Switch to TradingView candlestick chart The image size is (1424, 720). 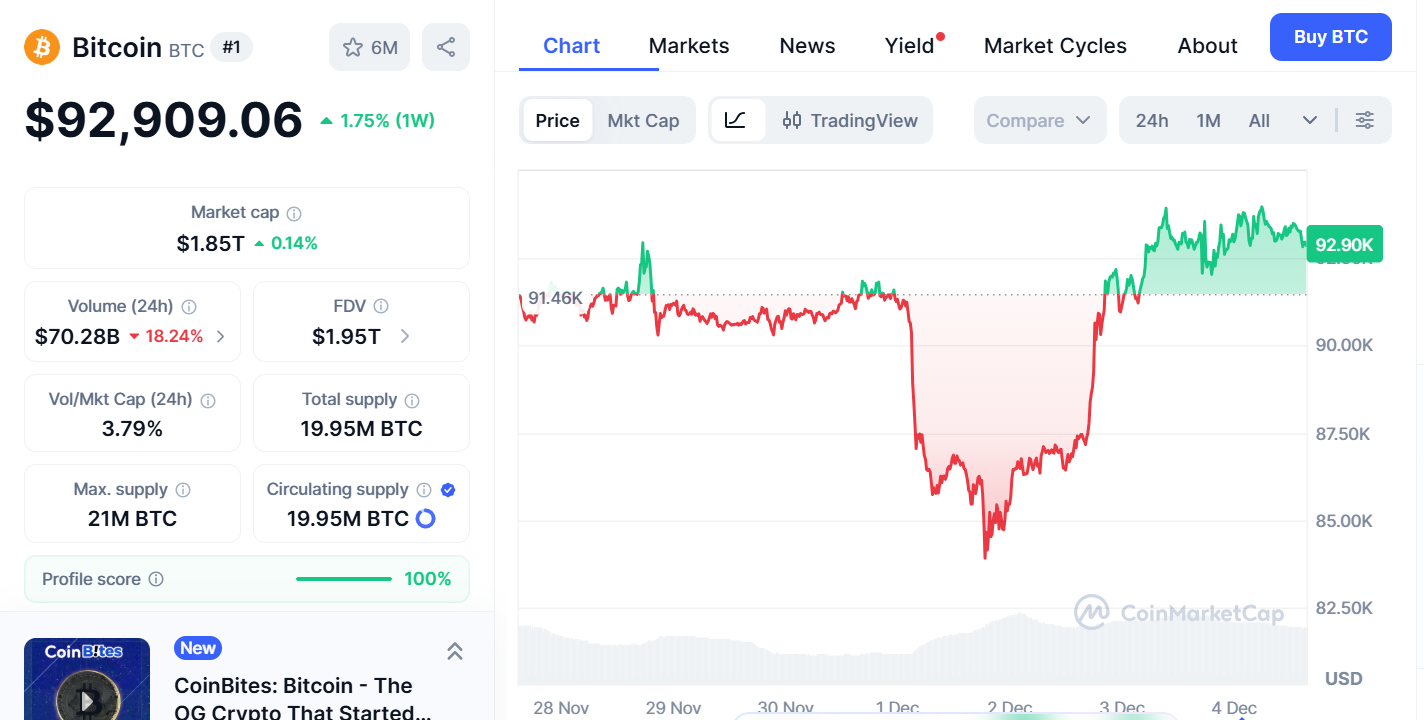tap(850, 120)
